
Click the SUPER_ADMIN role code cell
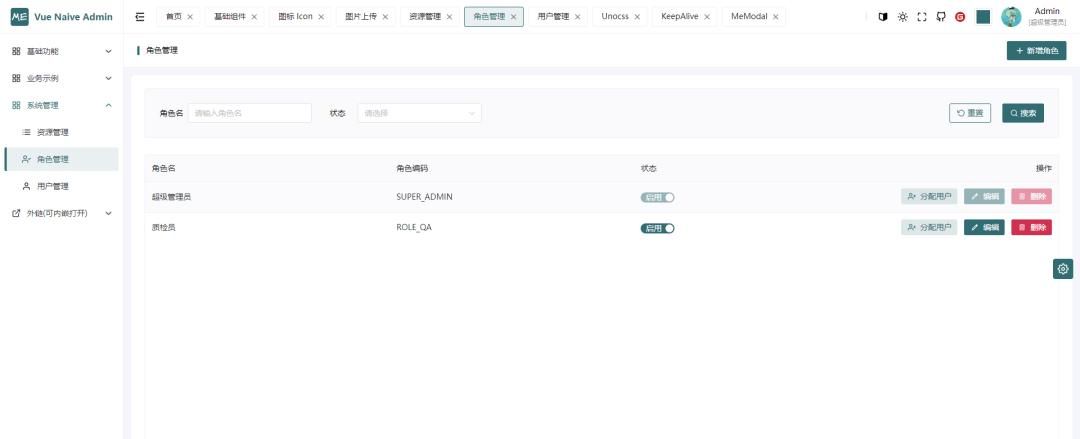pyautogui.click(x=424, y=197)
